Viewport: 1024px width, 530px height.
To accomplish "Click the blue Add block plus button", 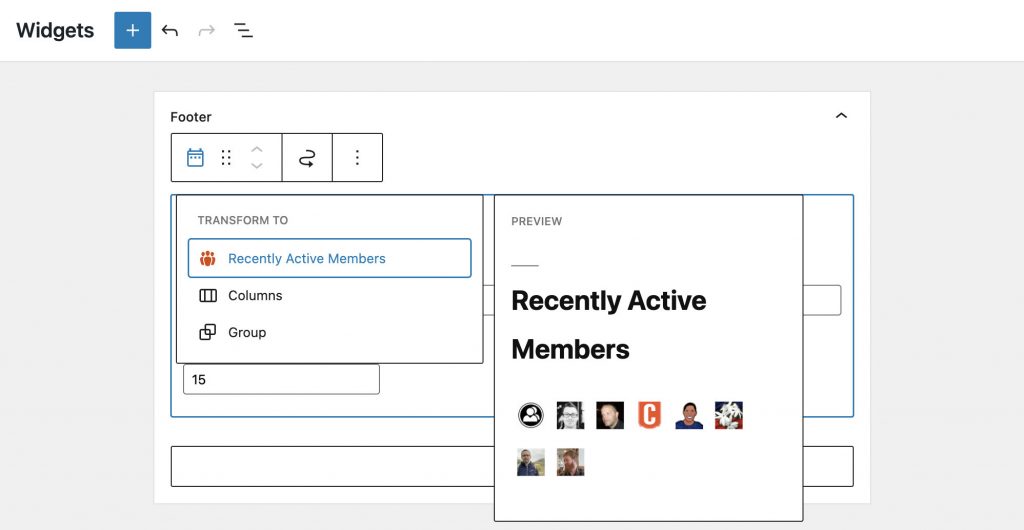I will tap(132, 30).
